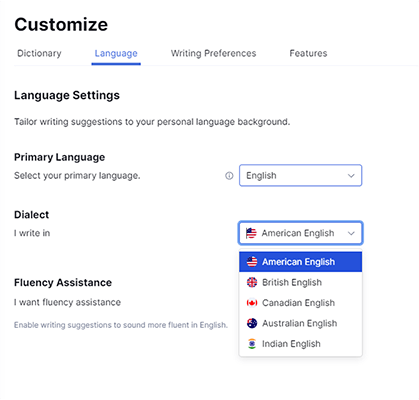Click the US flag in Dialect field
The height and width of the screenshot is (400, 419).
coord(251,233)
